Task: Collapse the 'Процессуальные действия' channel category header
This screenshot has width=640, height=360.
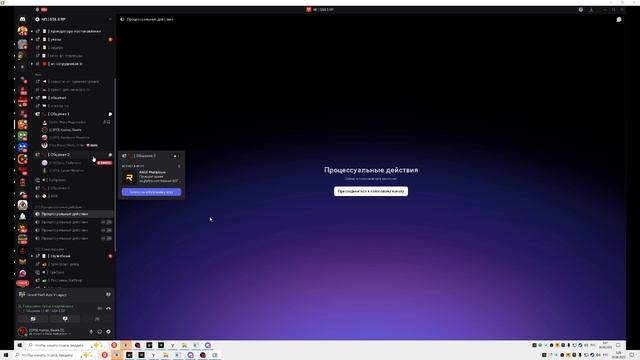Action: (61, 207)
